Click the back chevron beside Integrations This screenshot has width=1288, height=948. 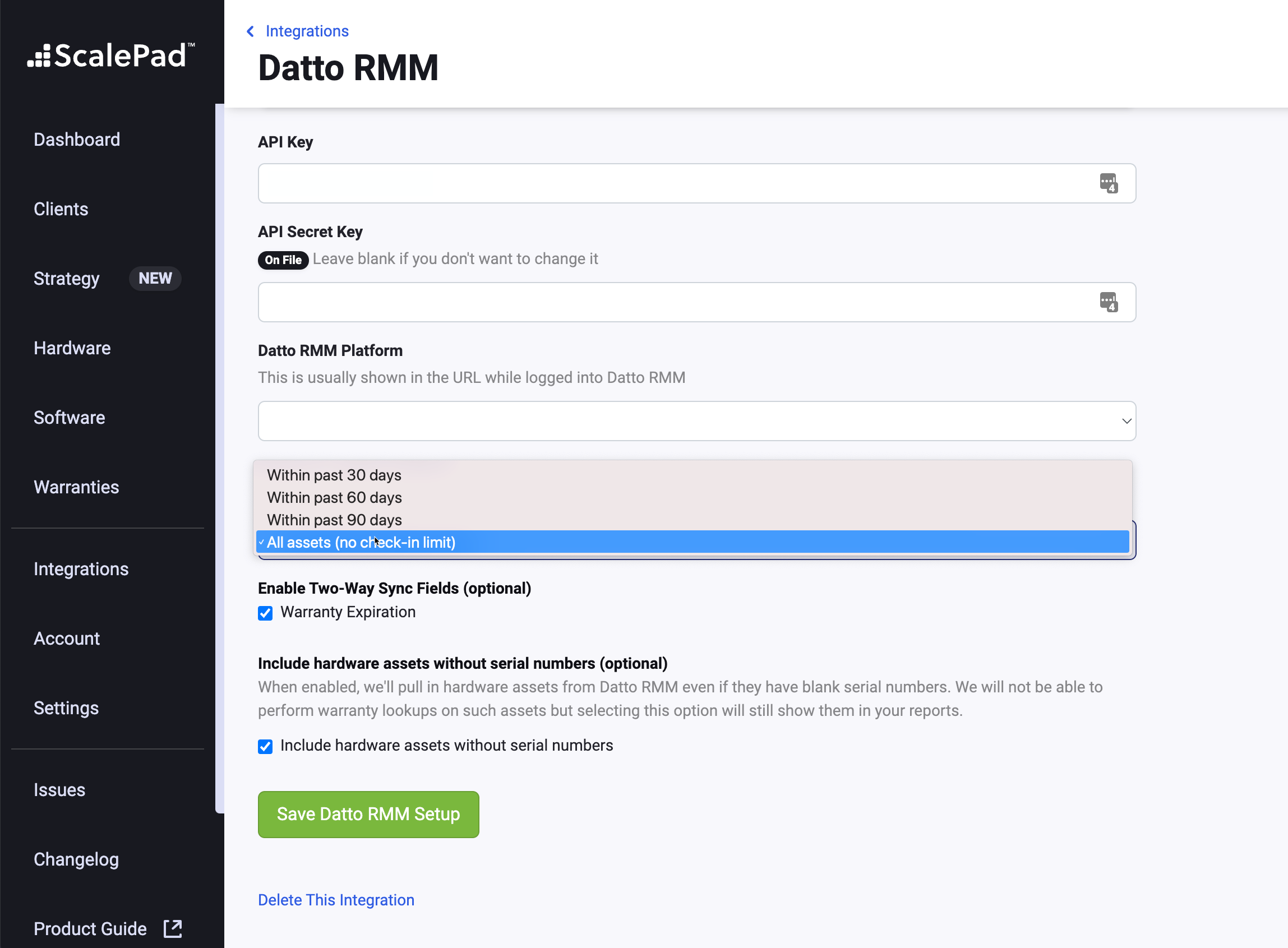[x=250, y=31]
